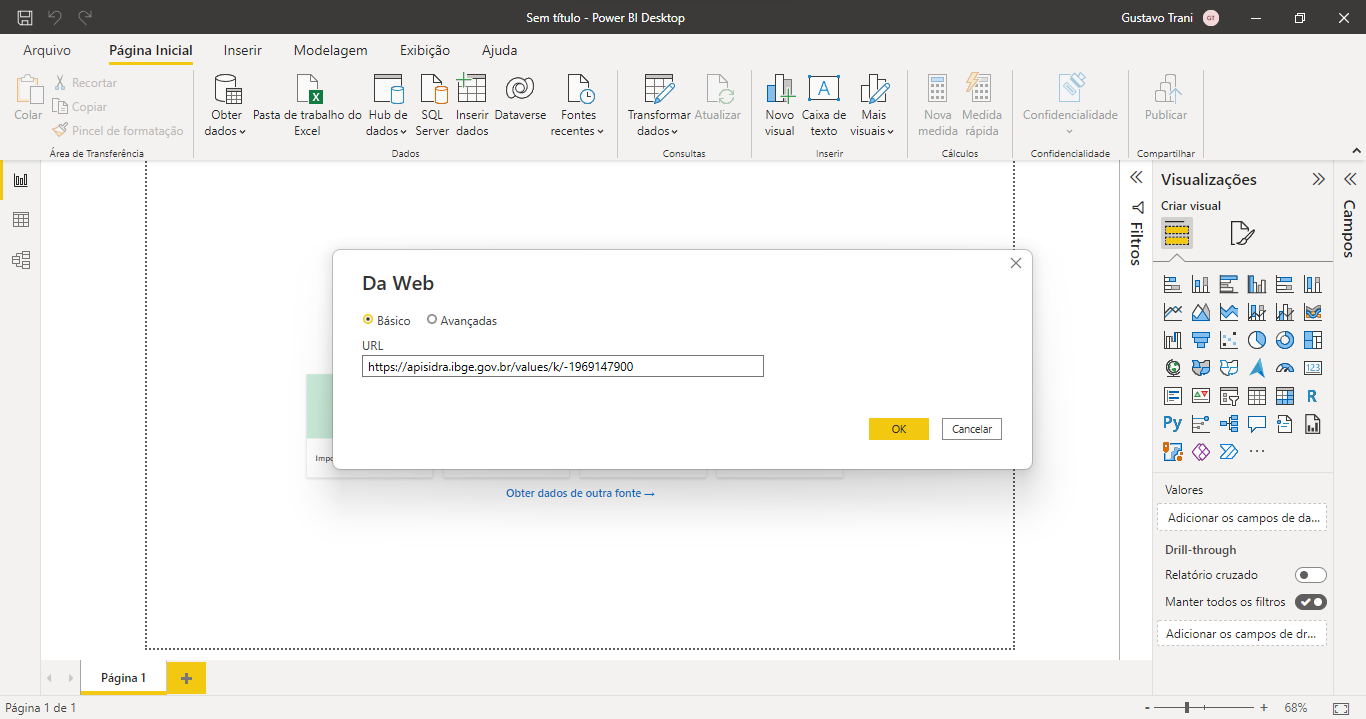Viewport: 1366px width, 719px height.
Task: Select the waterfall chart visual
Action: pos(1173,340)
